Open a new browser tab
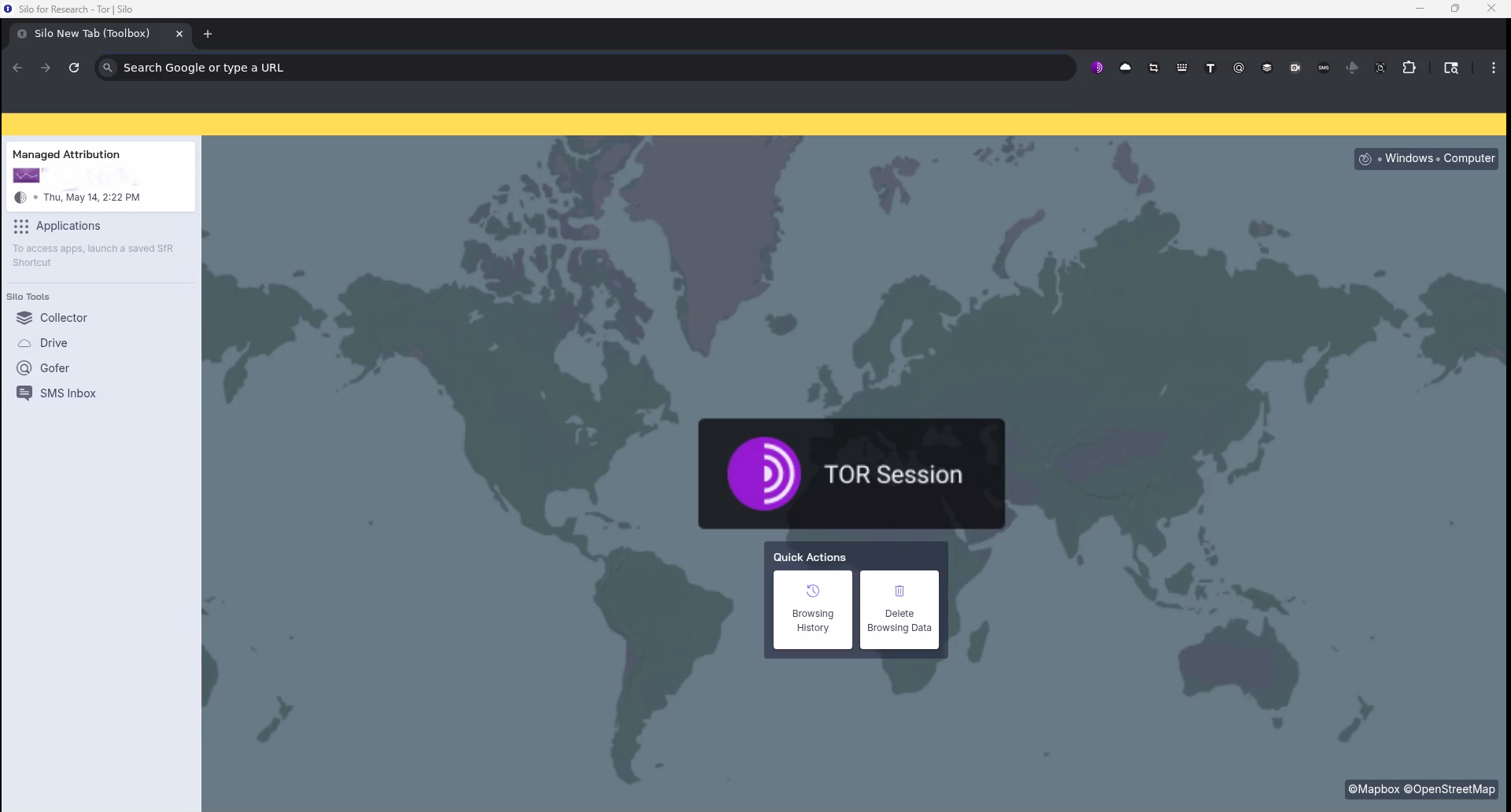Screen dimensions: 1511x812 208,34
